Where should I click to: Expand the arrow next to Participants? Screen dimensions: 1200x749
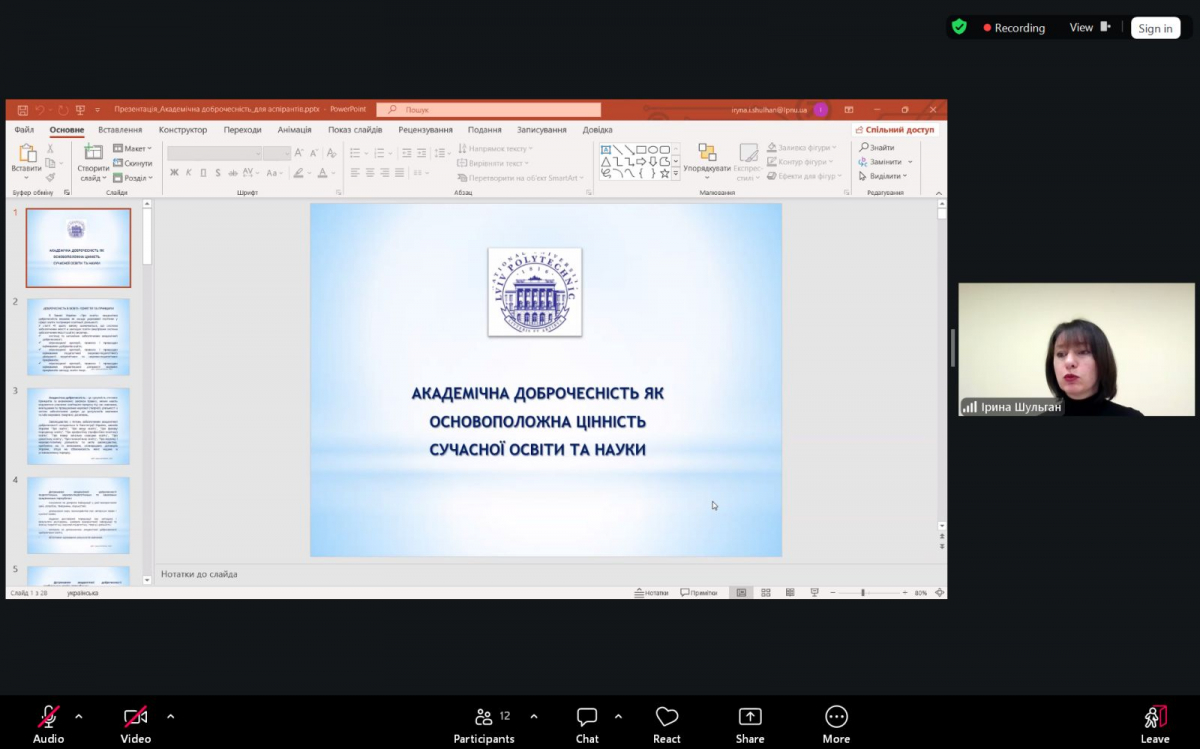click(533, 716)
